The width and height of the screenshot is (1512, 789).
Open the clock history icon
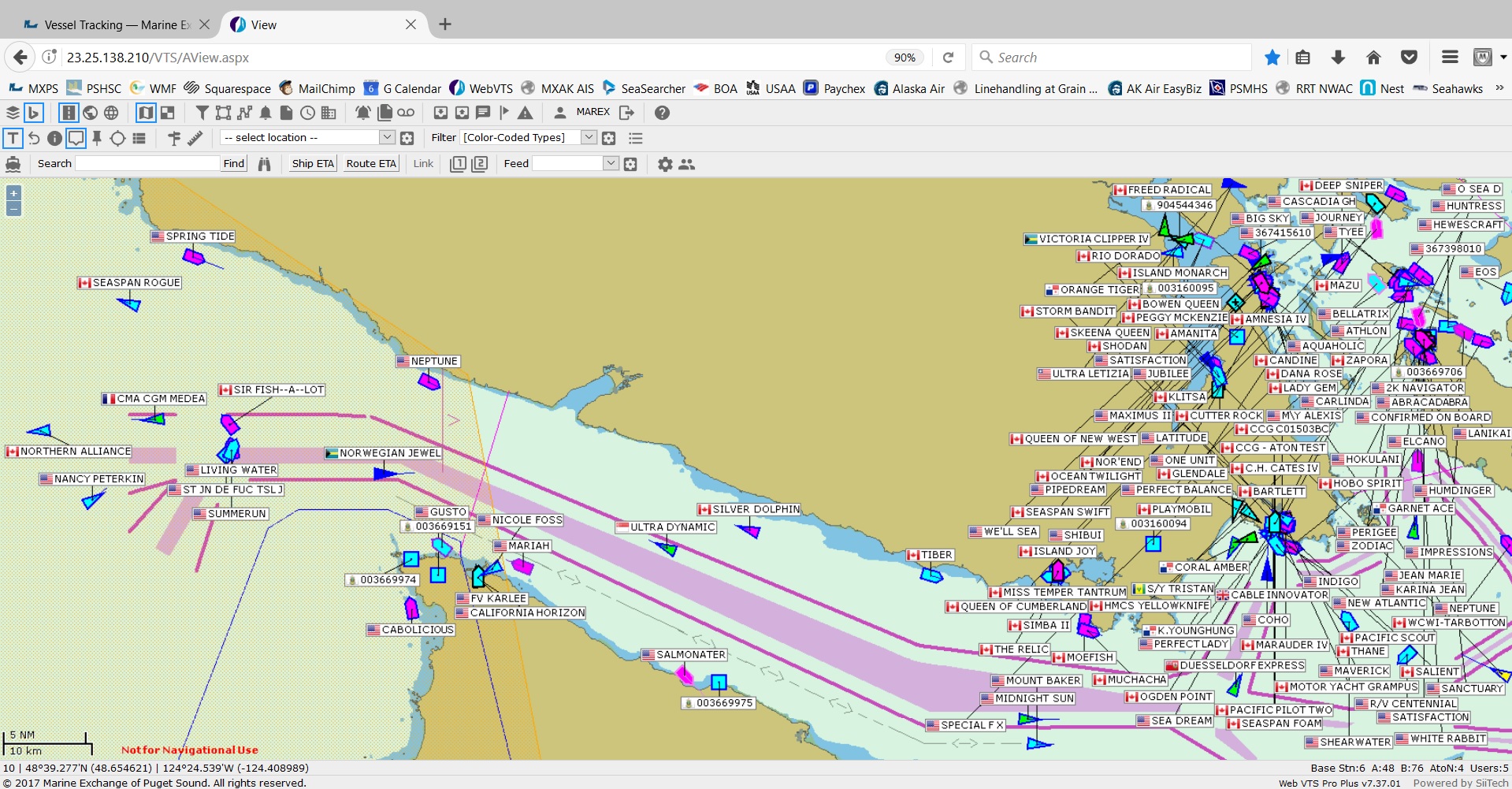coord(308,113)
